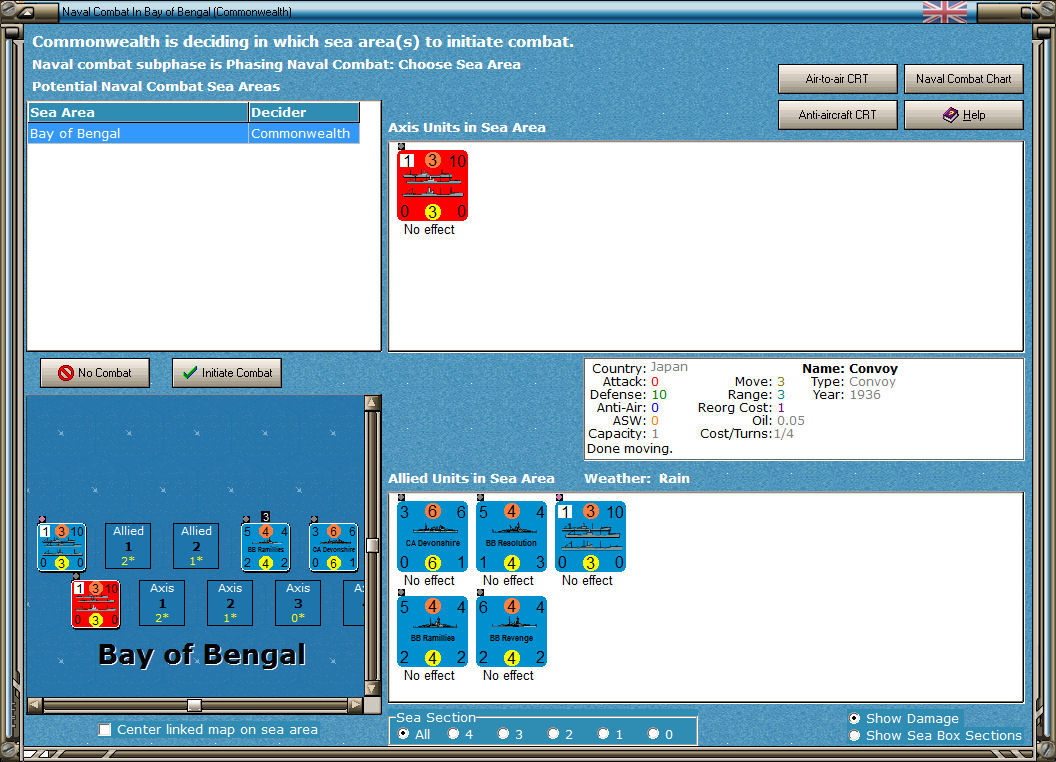Select sea section 2 radio
The height and width of the screenshot is (762, 1056).
point(553,734)
